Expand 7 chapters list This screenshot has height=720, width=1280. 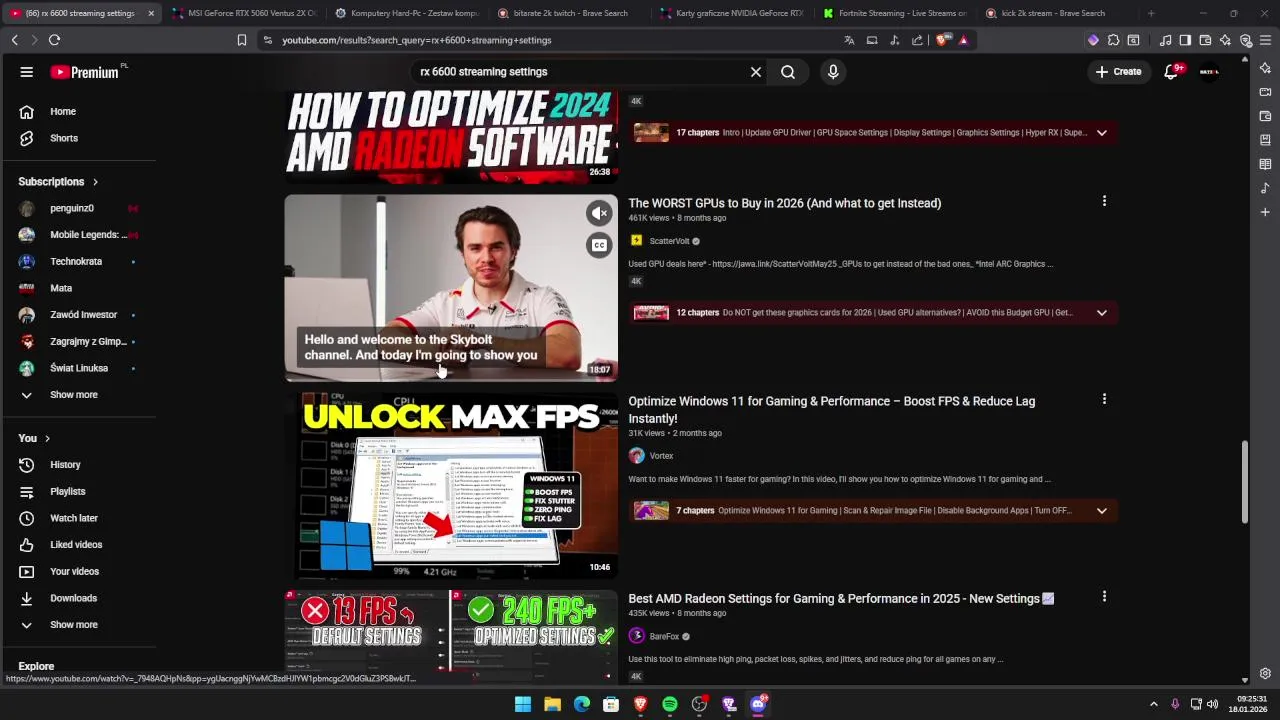pyautogui.click(x=1101, y=510)
